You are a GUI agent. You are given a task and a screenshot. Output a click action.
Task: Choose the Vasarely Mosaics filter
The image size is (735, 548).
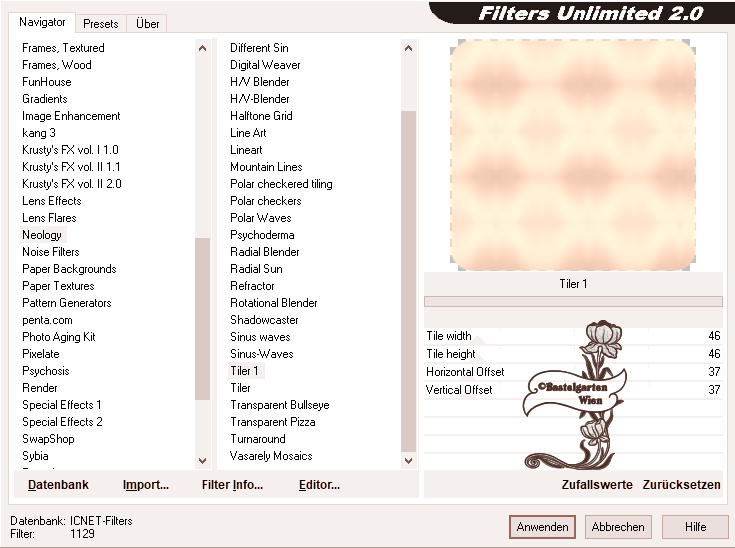pyautogui.click(x=271, y=456)
